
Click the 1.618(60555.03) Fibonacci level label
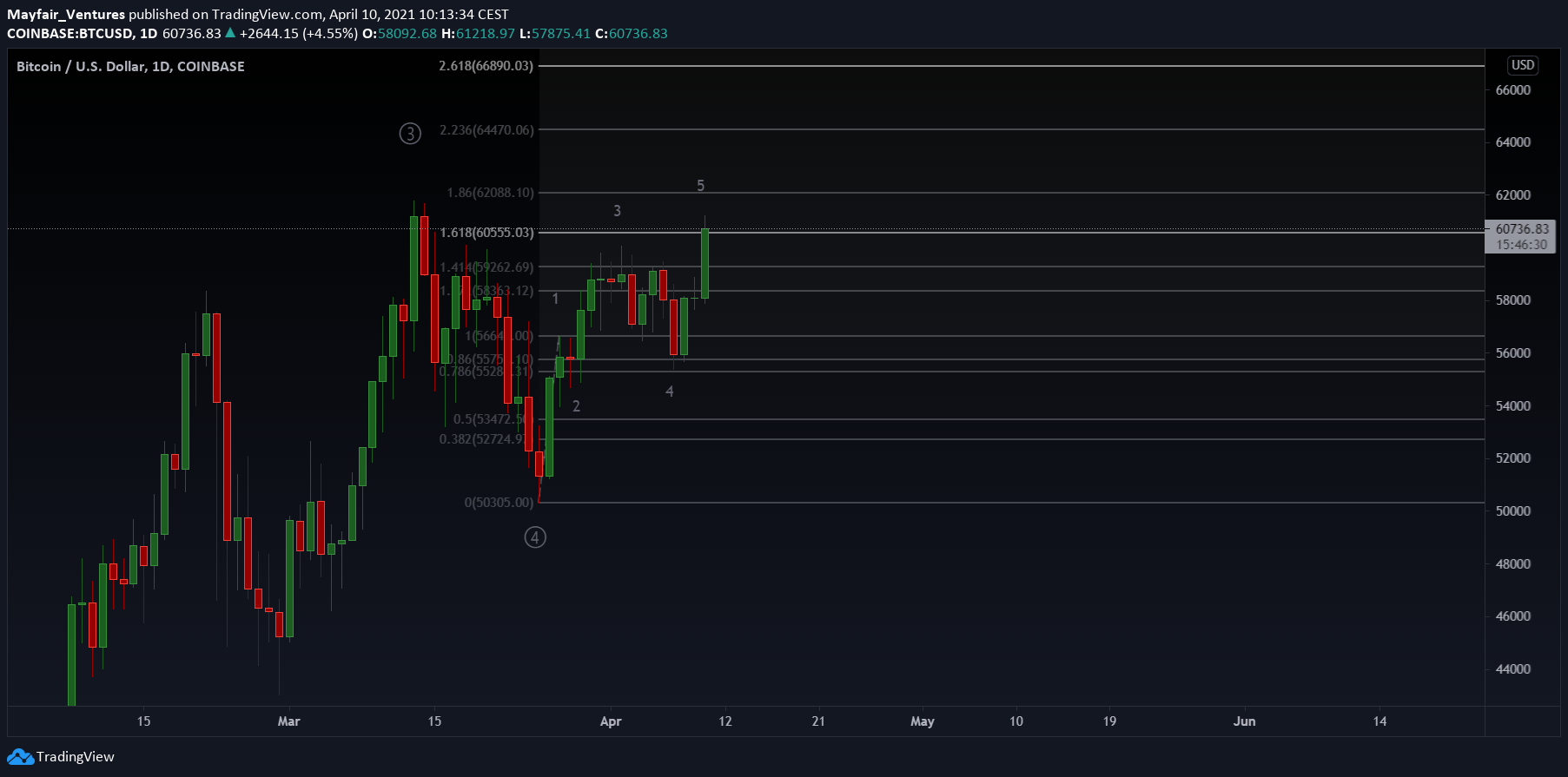click(x=486, y=233)
